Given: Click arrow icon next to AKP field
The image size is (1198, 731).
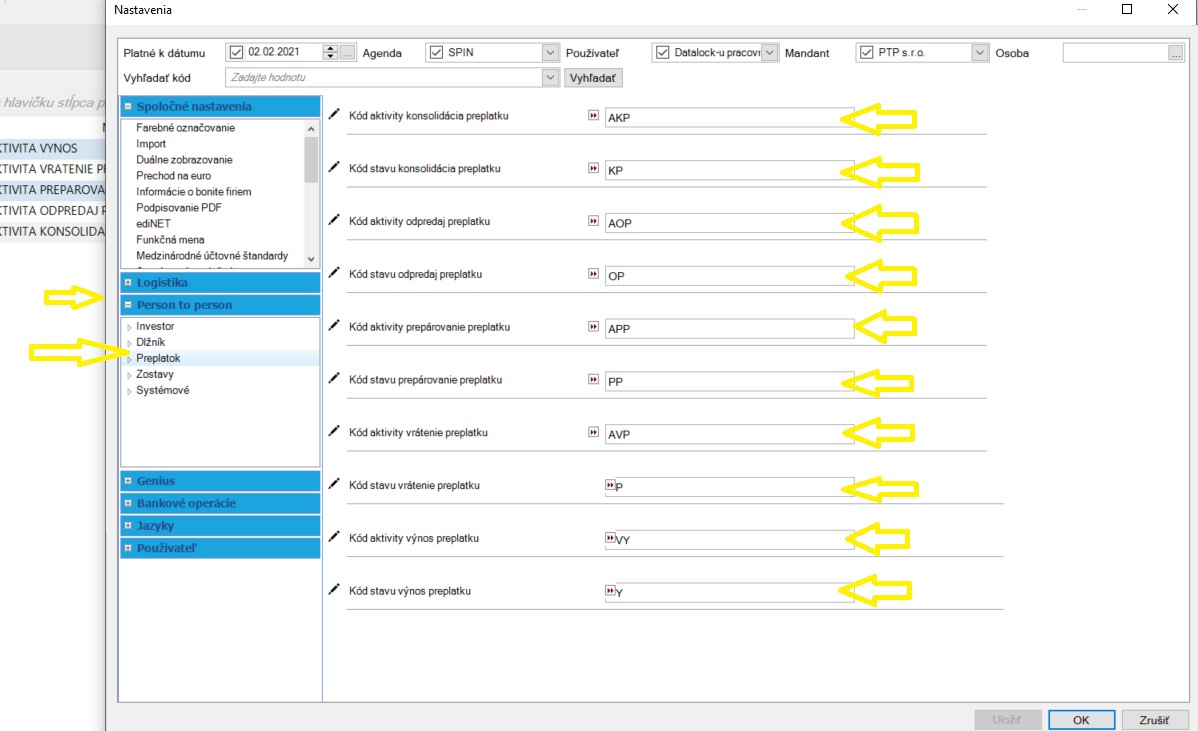Looking at the screenshot, I should click(x=593, y=115).
